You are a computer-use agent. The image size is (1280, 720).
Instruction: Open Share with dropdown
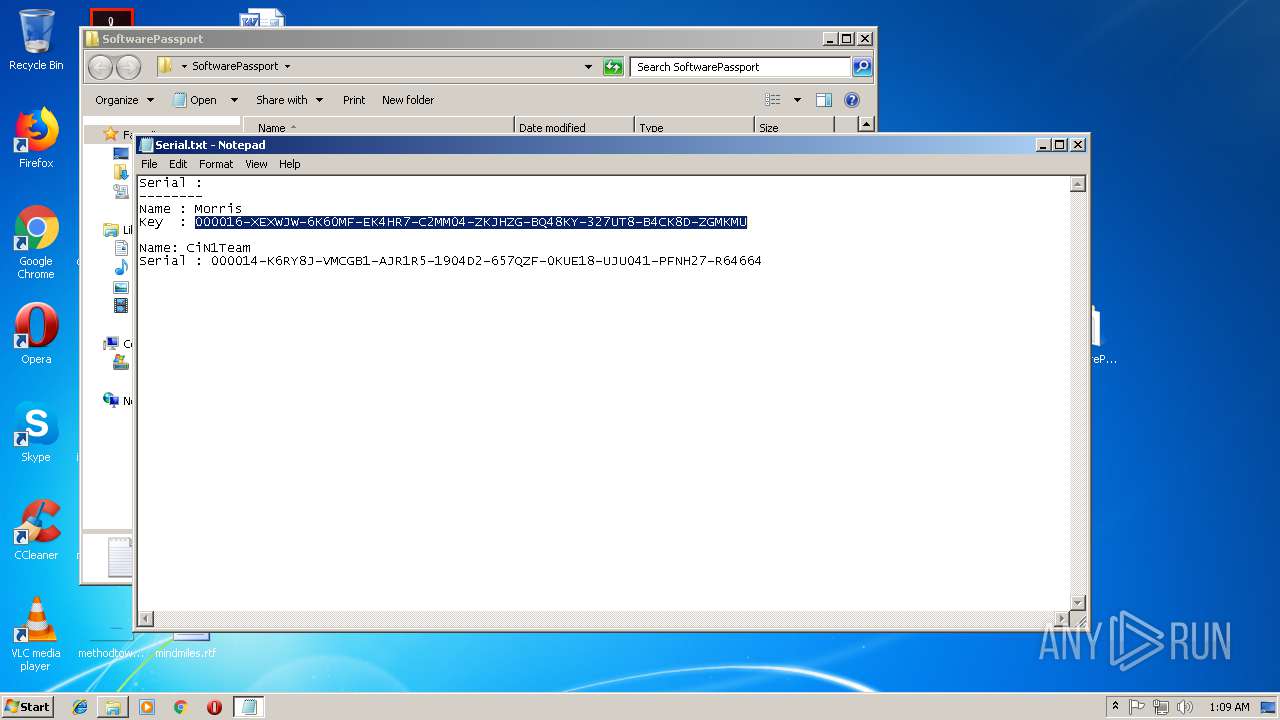[x=289, y=100]
